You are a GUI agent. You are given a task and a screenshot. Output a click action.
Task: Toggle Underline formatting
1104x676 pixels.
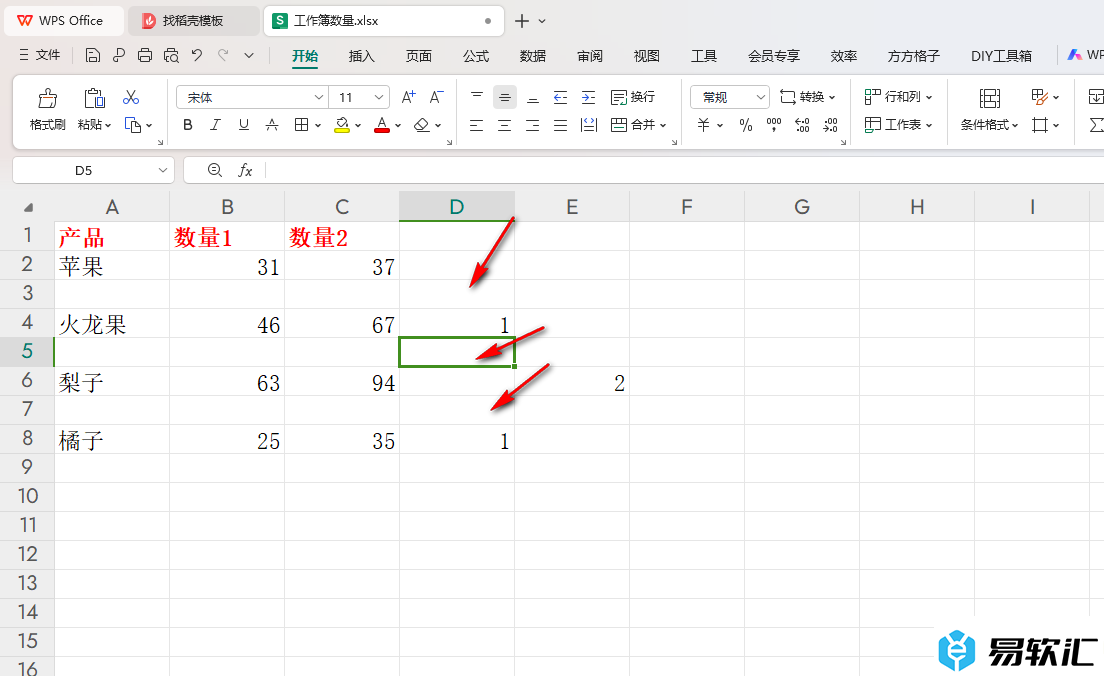coord(244,125)
